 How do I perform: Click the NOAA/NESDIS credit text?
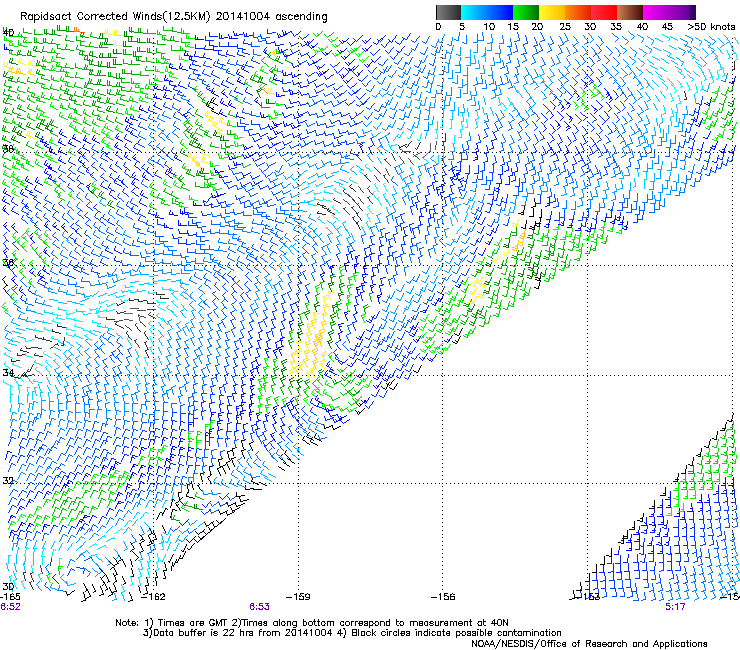(589, 644)
